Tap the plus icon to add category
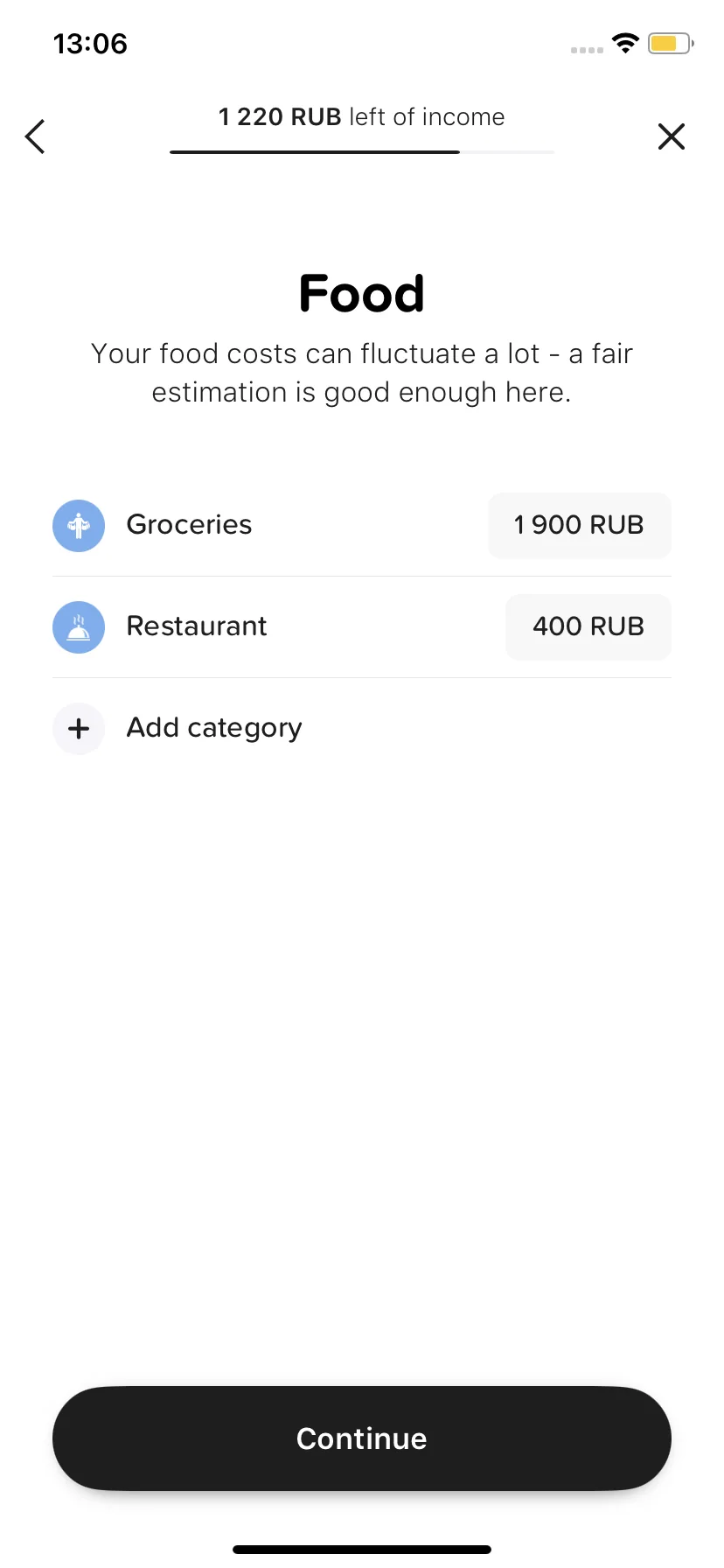The image size is (724, 1568). coord(79,729)
